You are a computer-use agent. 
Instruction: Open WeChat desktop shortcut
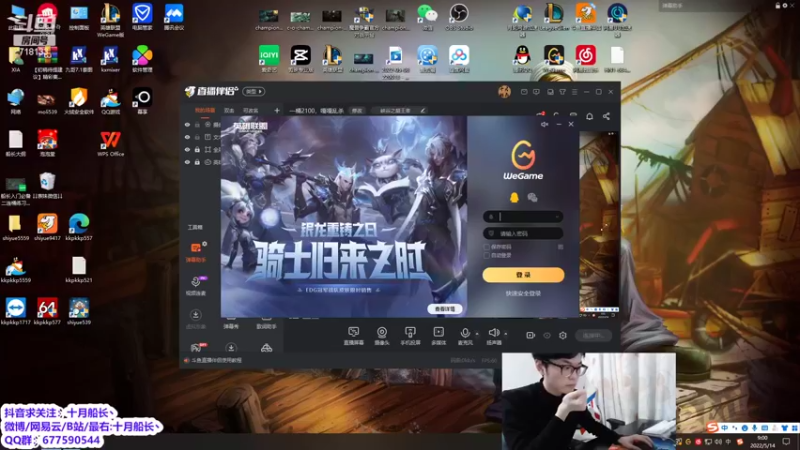click(428, 17)
